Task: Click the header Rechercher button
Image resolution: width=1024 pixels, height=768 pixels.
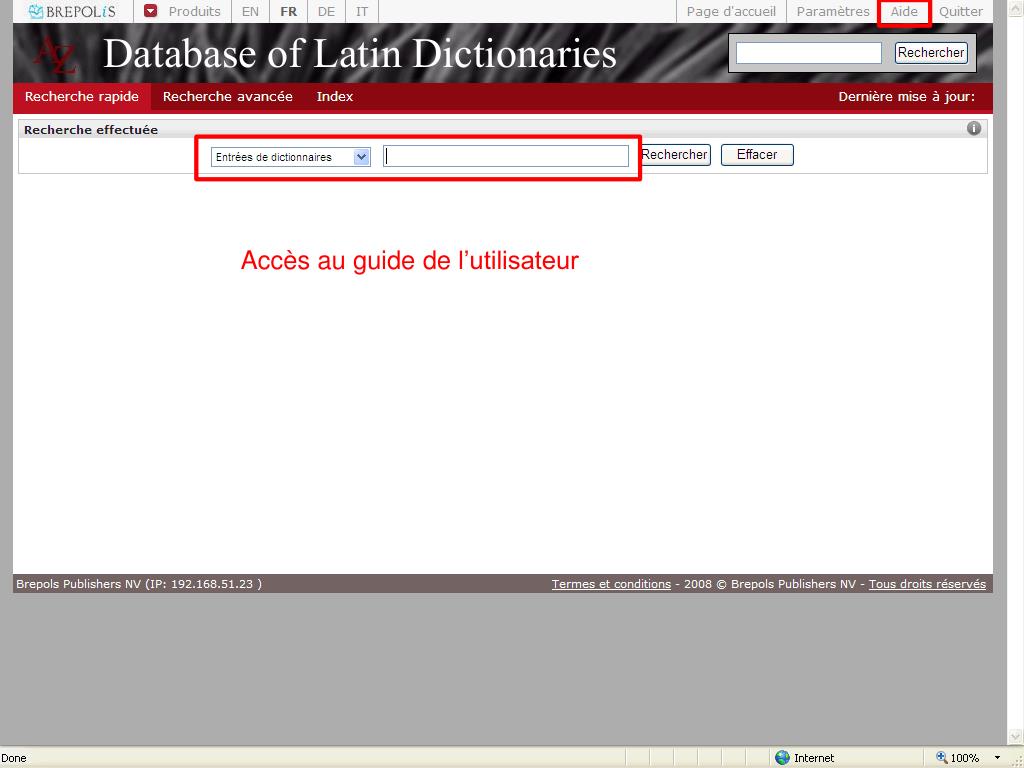Action: (x=931, y=53)
